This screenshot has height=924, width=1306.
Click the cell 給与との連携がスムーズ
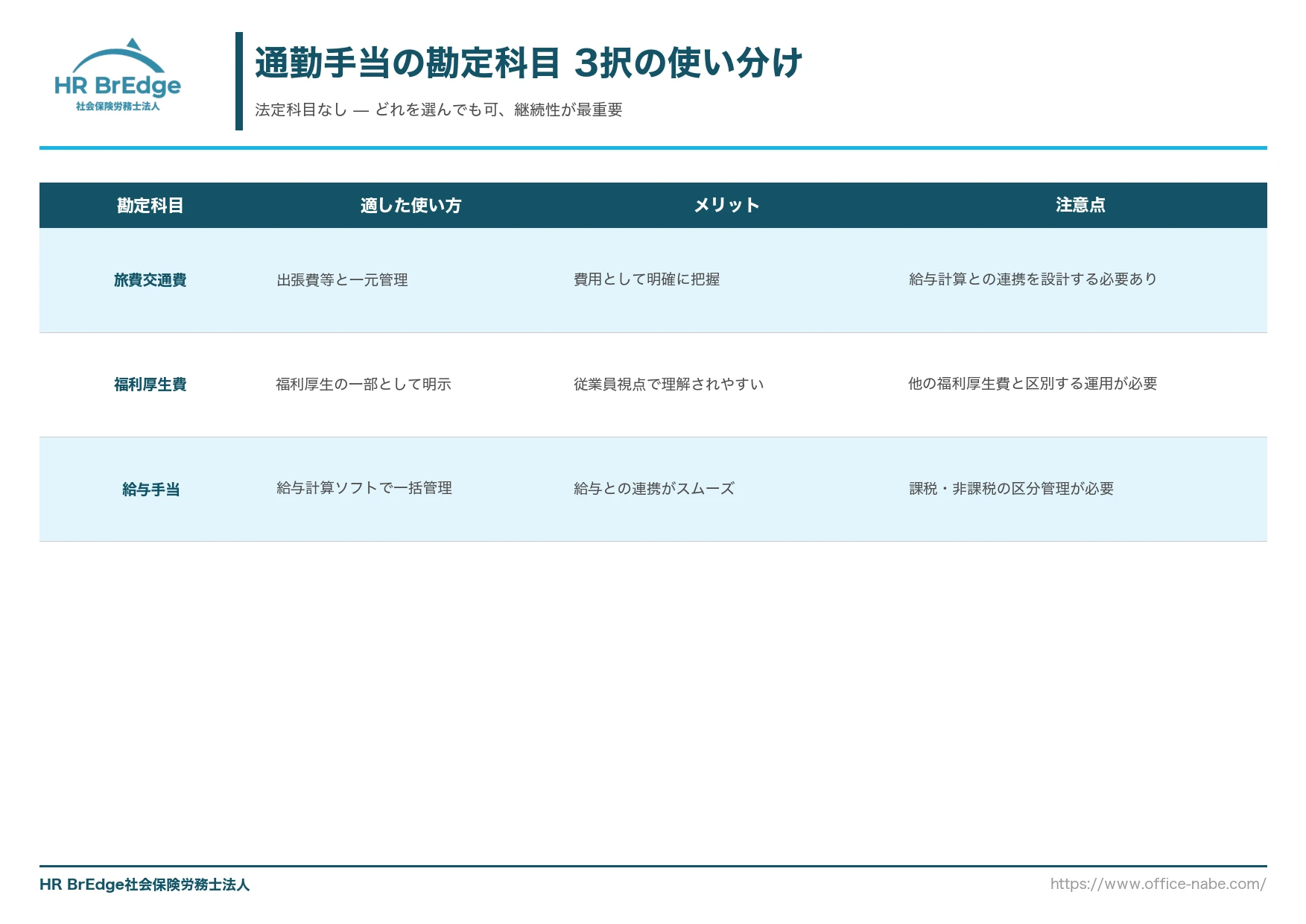pos(654,488)
